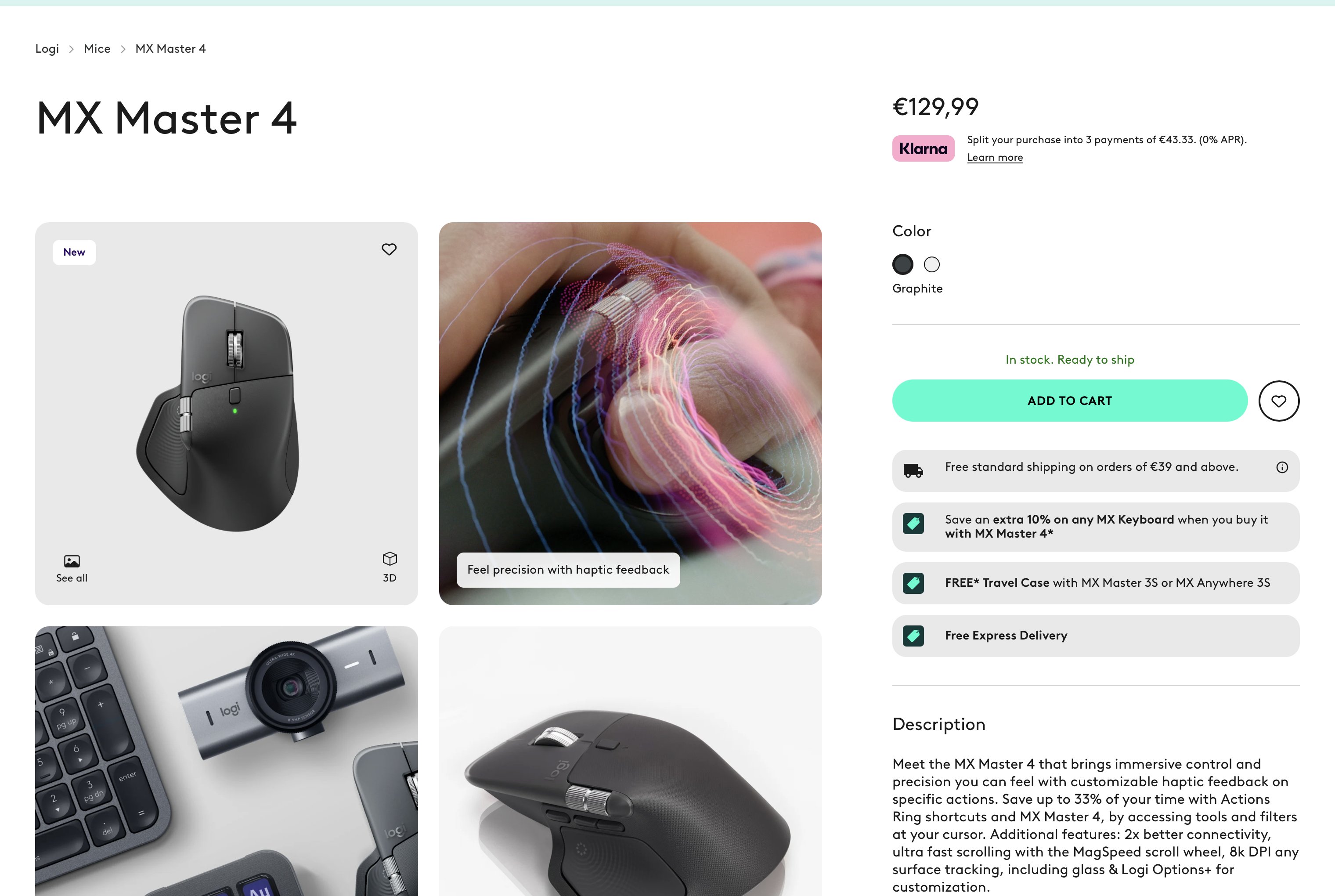Open the 3D view cube icon

coord(390,558)
